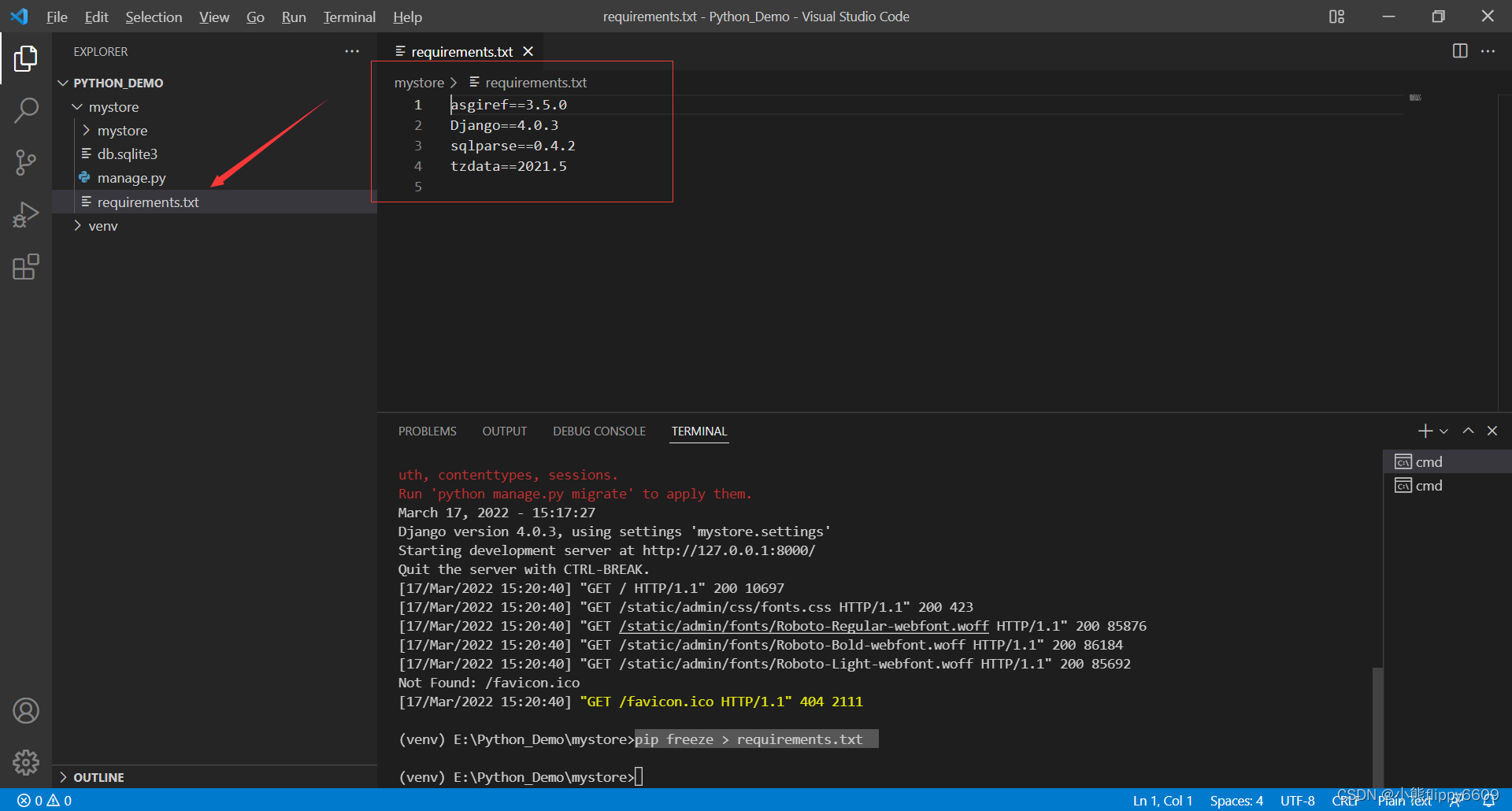Click Spaces: 4 indentation setting
Screen dimensions: 1512x811
(x=1236, y=801)
